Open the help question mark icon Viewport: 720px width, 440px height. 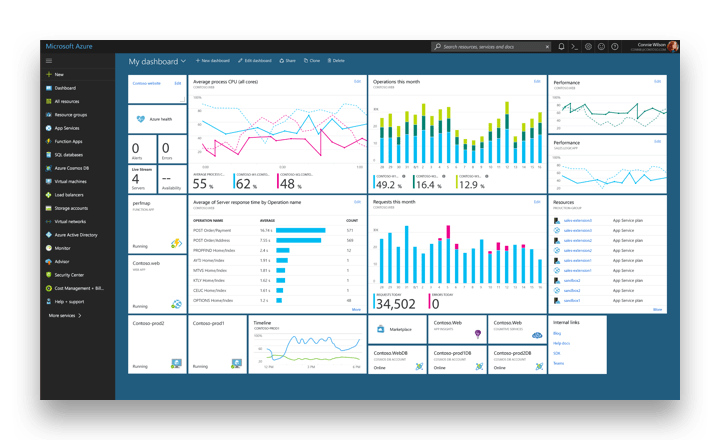click(615, 46)
